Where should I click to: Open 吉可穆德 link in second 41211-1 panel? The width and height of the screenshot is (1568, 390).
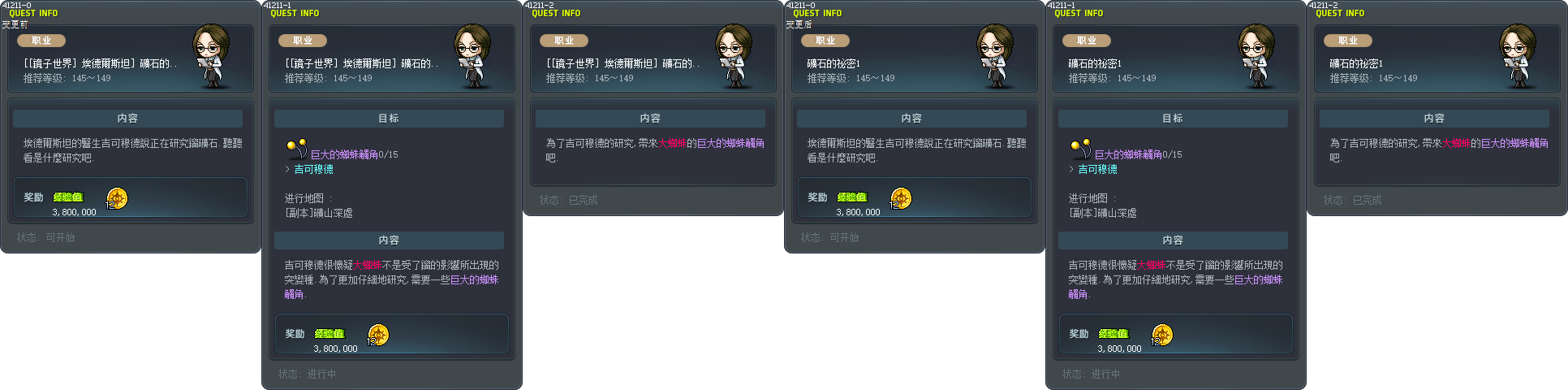point(1098,169)
